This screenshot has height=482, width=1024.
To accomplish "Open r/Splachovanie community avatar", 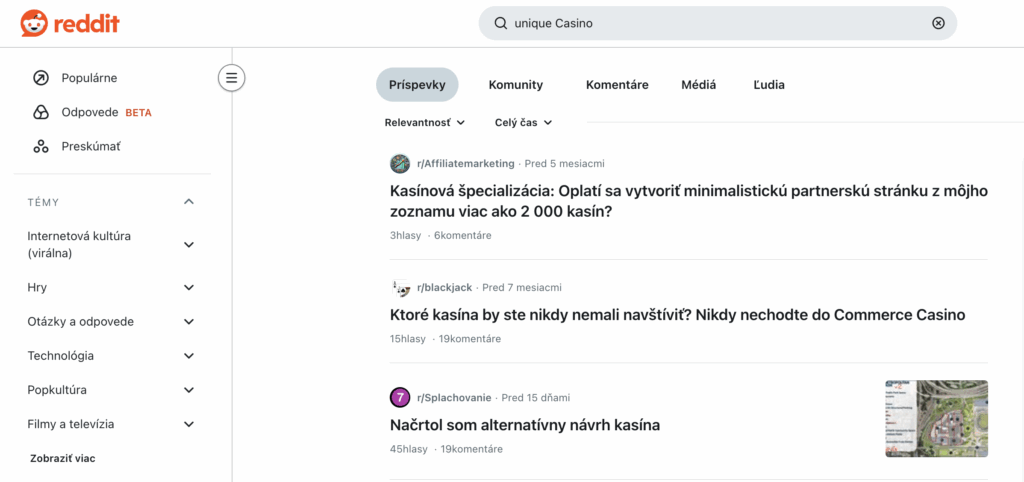I will click(400, 397).
